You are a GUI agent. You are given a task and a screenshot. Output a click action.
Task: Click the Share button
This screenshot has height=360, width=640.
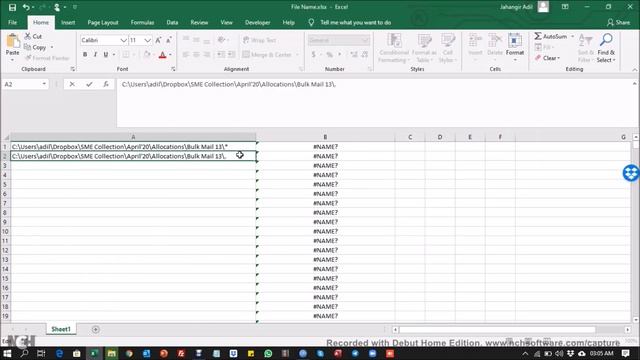pyautogui.click(x=618, y=22)
